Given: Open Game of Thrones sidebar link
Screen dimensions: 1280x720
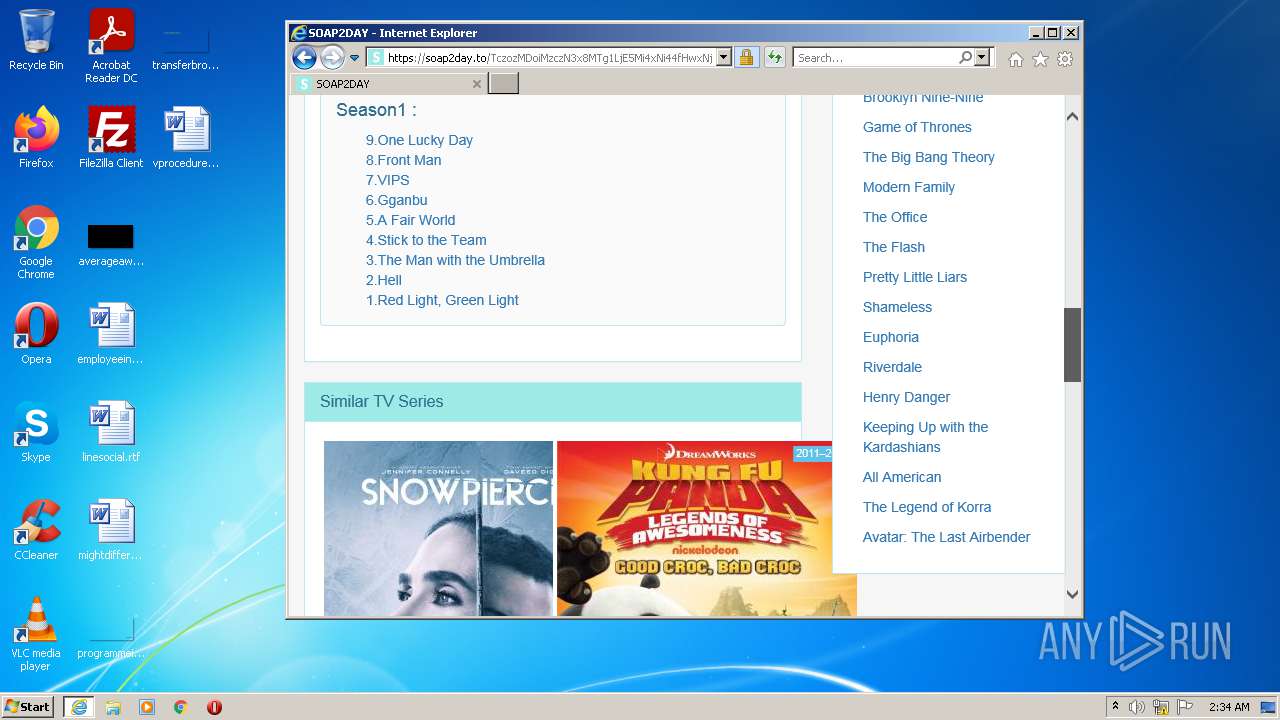Looking at the screenshot, I should point(917,127).
